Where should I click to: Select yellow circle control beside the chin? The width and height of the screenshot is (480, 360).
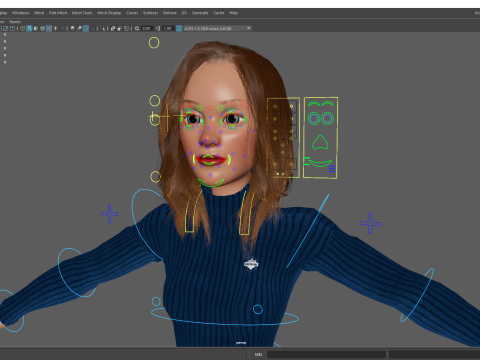coord(155,177)
